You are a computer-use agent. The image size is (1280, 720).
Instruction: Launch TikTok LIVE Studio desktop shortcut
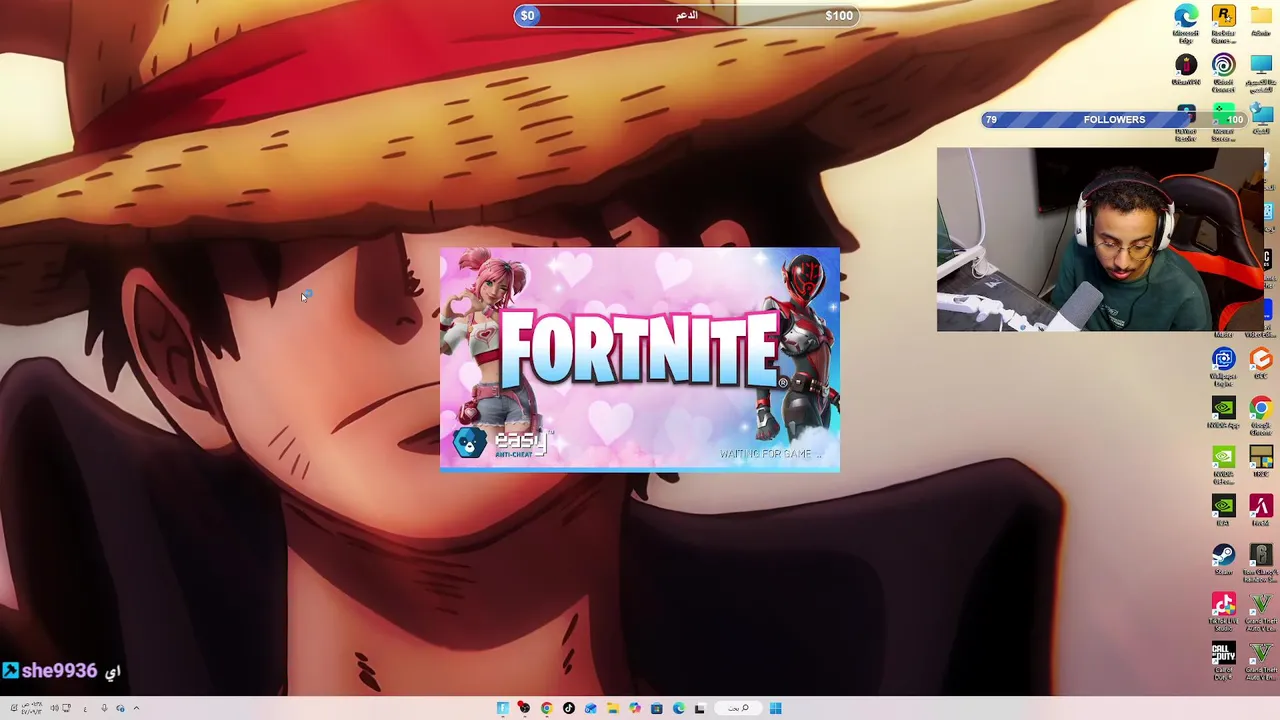1223,612
